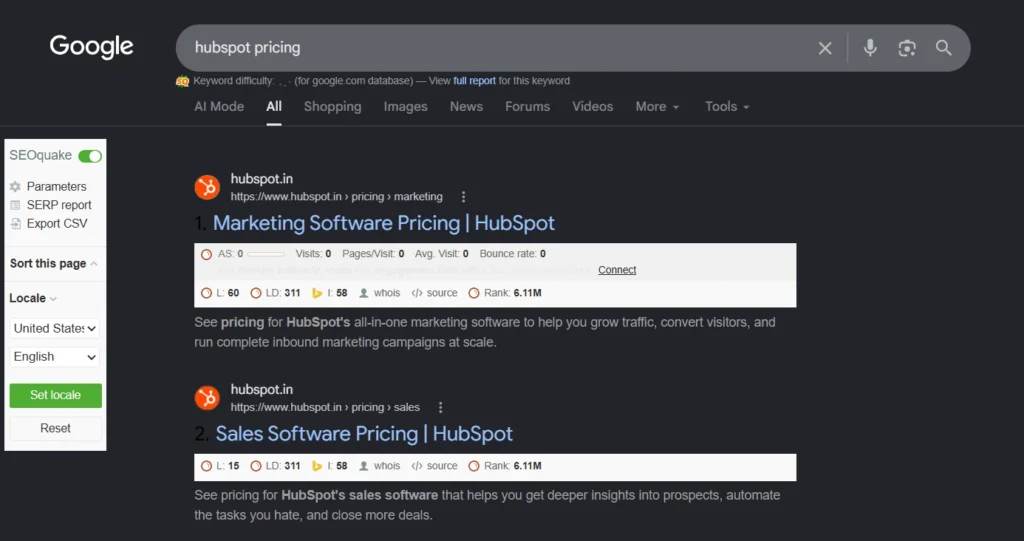The height and width of the screenshot is (541, 1024).
Task: Switch to Images tab
Action: point(406,107)
